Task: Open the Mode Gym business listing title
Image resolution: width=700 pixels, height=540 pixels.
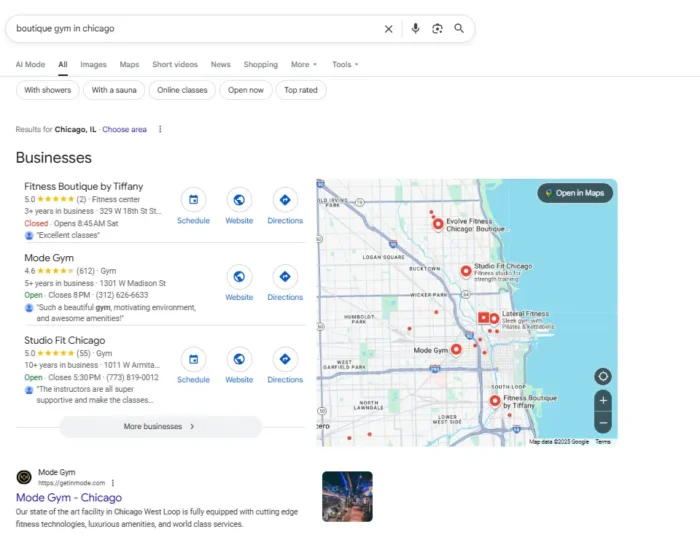Action: coord(49,258)
